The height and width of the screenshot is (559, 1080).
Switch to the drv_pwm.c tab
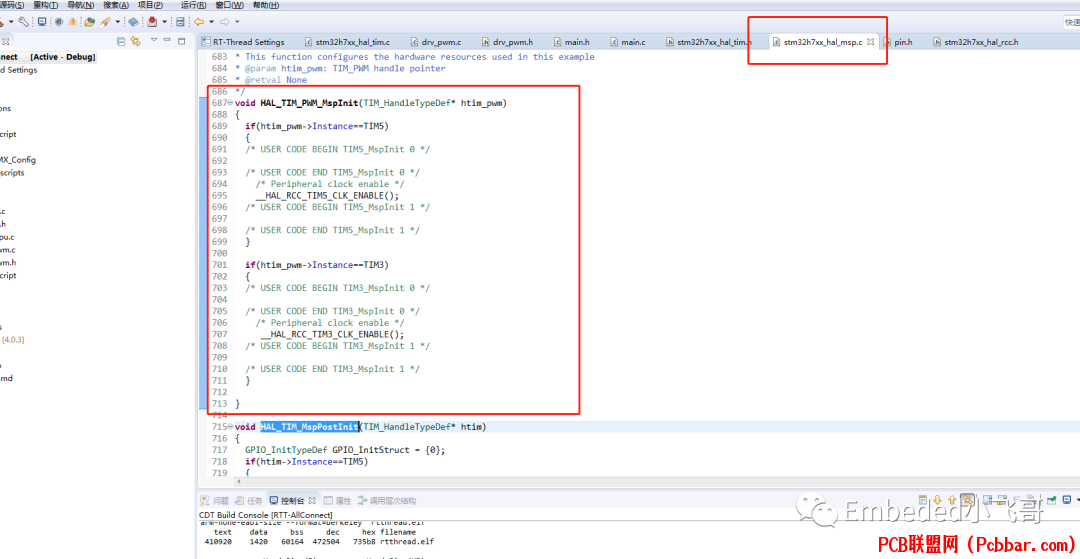click(435, 42)
